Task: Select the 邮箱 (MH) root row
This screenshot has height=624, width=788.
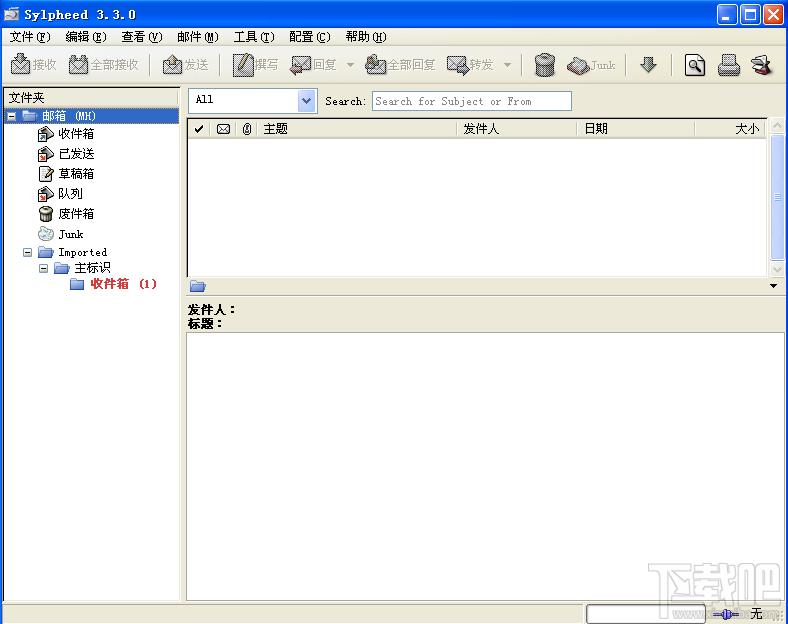Action: [x=91, y=116]
